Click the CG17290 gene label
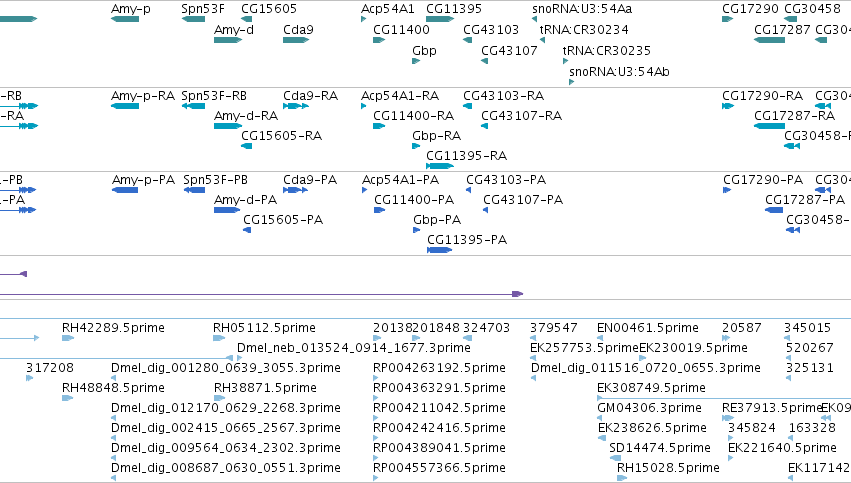The height and width of the screenshot is (483, 851). (x=750, y=9)
